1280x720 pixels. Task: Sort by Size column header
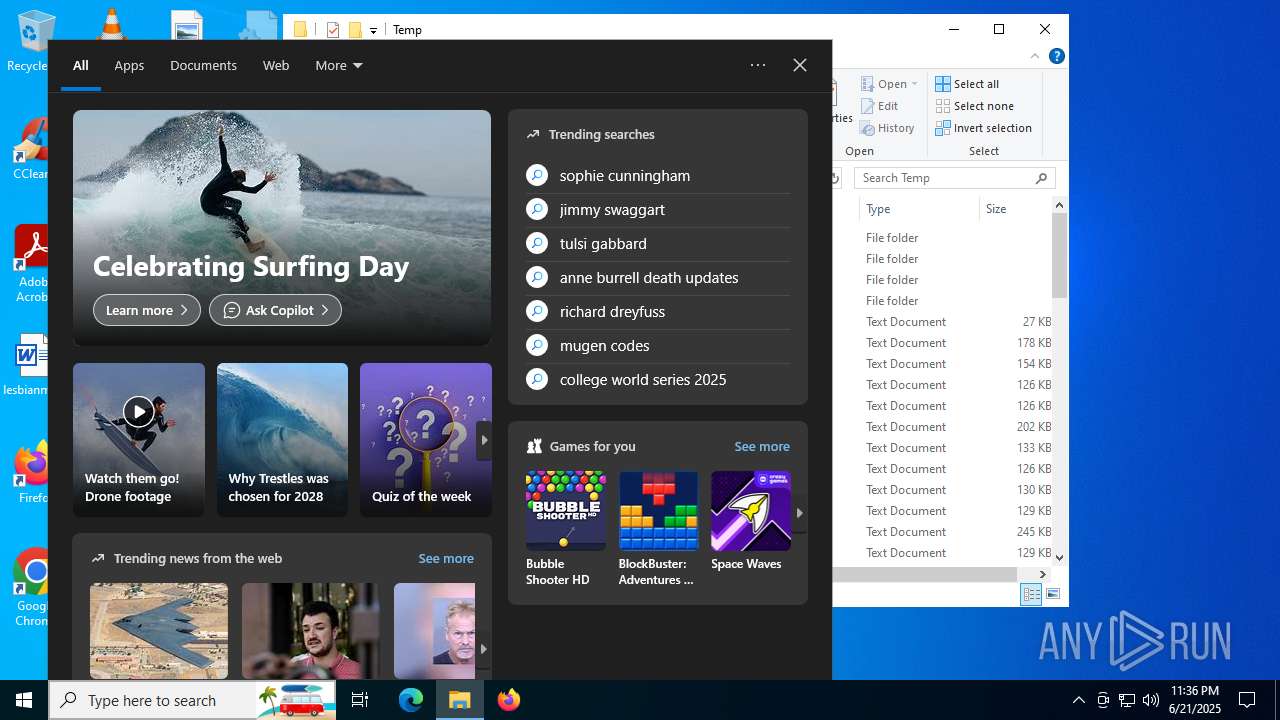point(1014,209)
